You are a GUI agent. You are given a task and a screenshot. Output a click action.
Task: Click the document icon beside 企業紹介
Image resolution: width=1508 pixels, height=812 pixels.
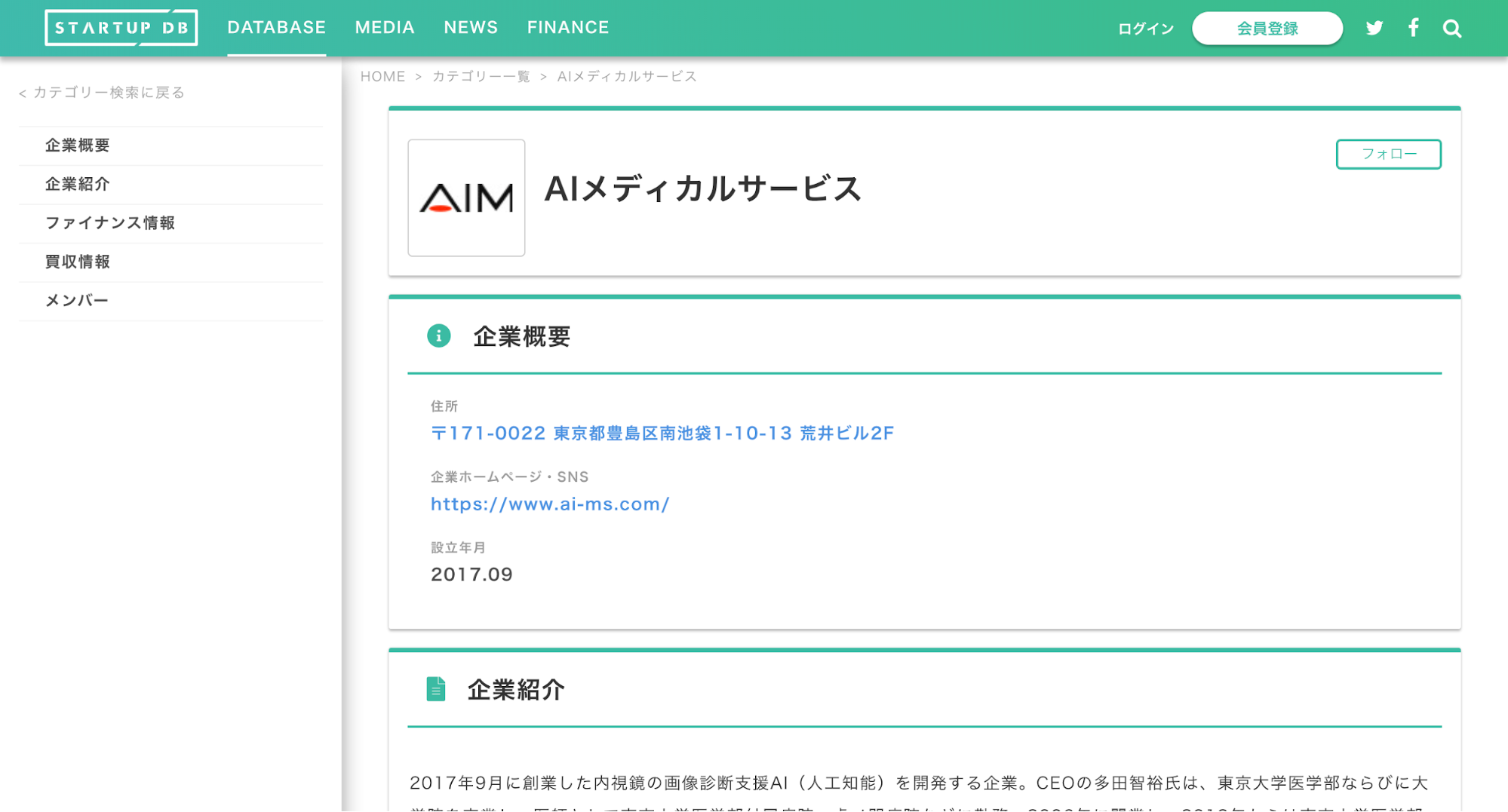[x=436, y=689]
